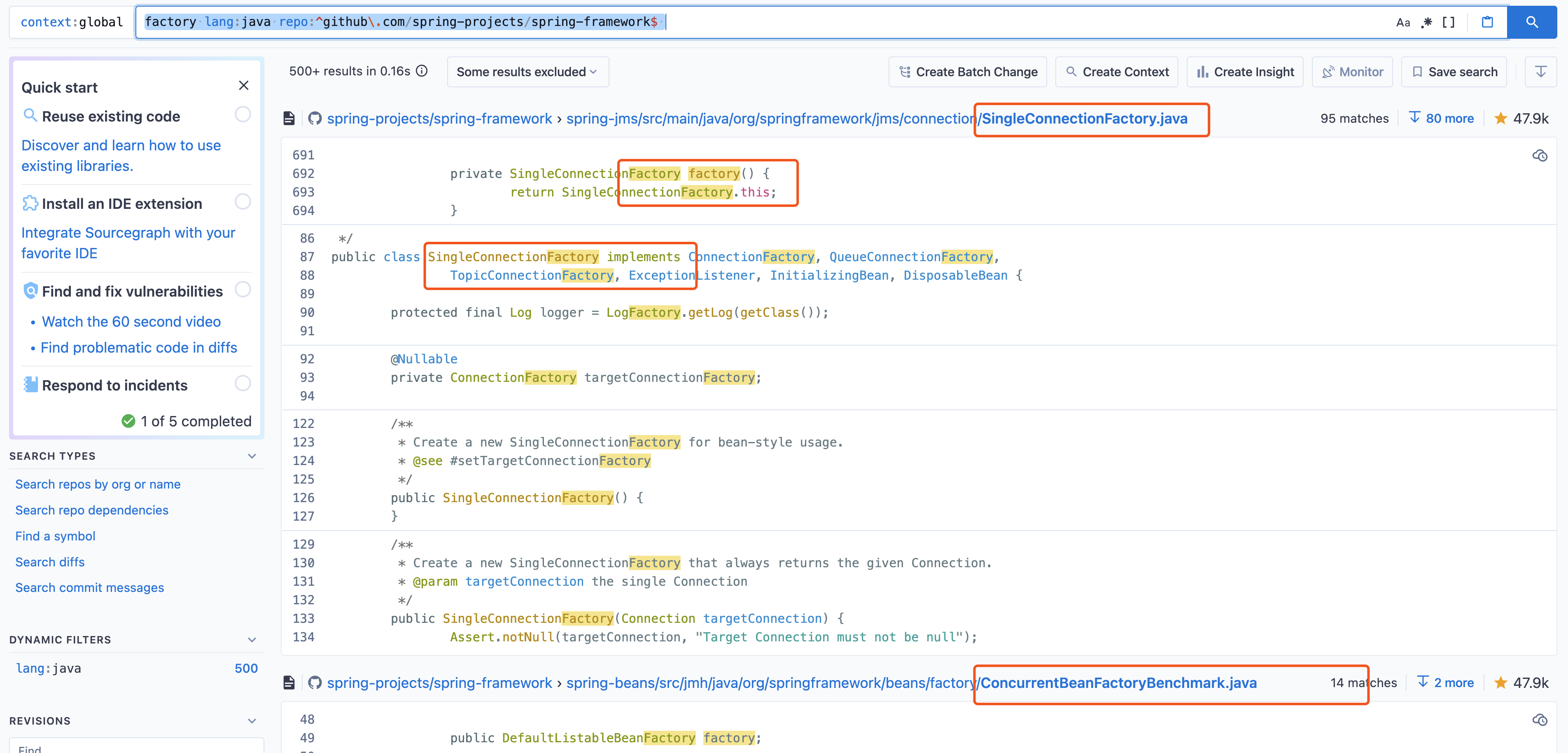Click Create Insight button
1568x753 pixels.
tap(1245, 72)
